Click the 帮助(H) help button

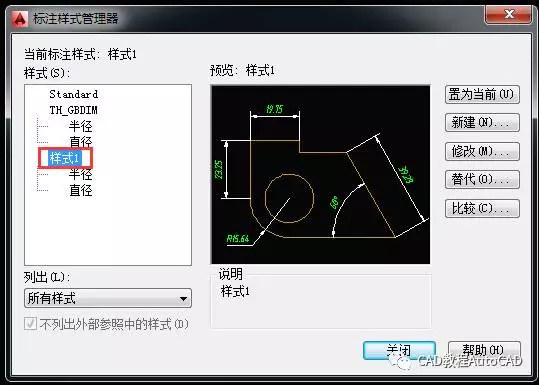point(484,350)
